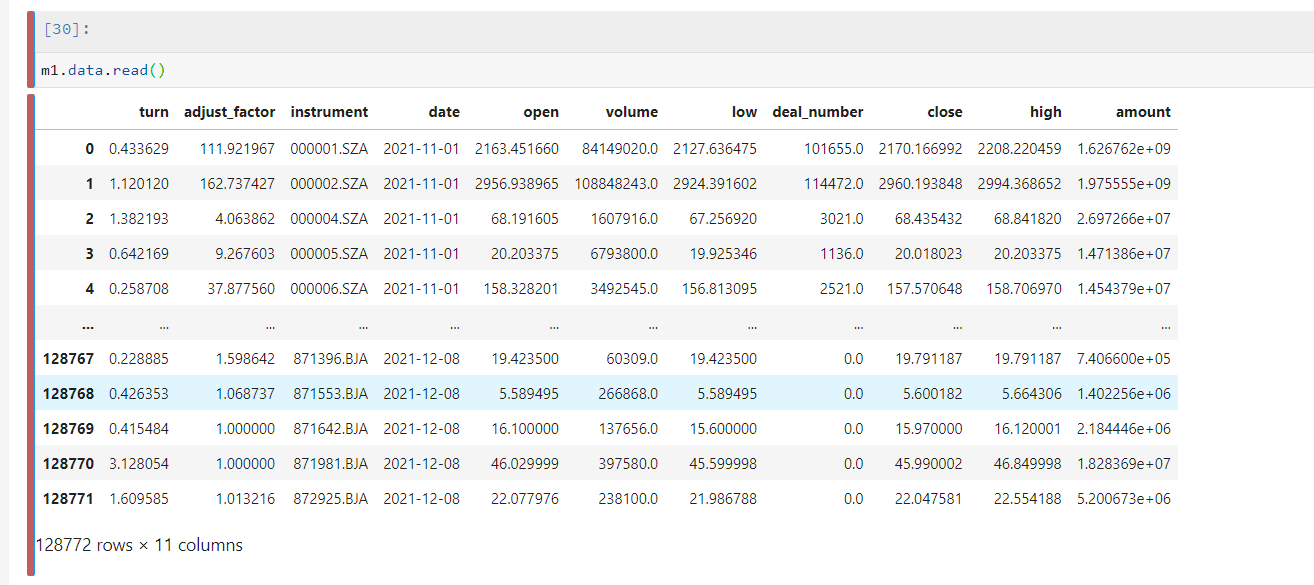1314x585 pixels.
Task: Click row index 128770
Action: pos(69,464)
